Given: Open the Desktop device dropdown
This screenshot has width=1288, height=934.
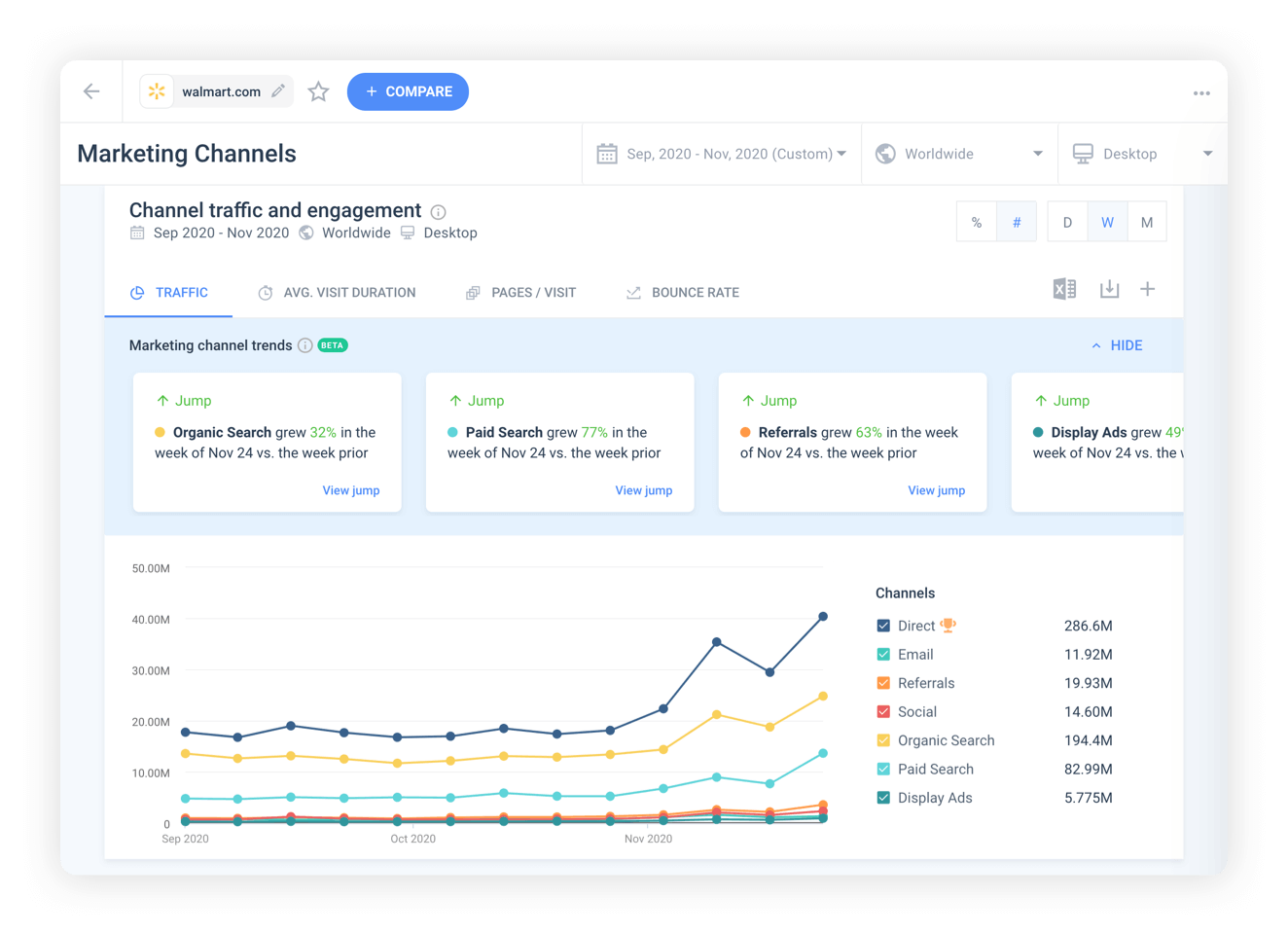Looking at the screenshot, I should [x=1143, y=154].
